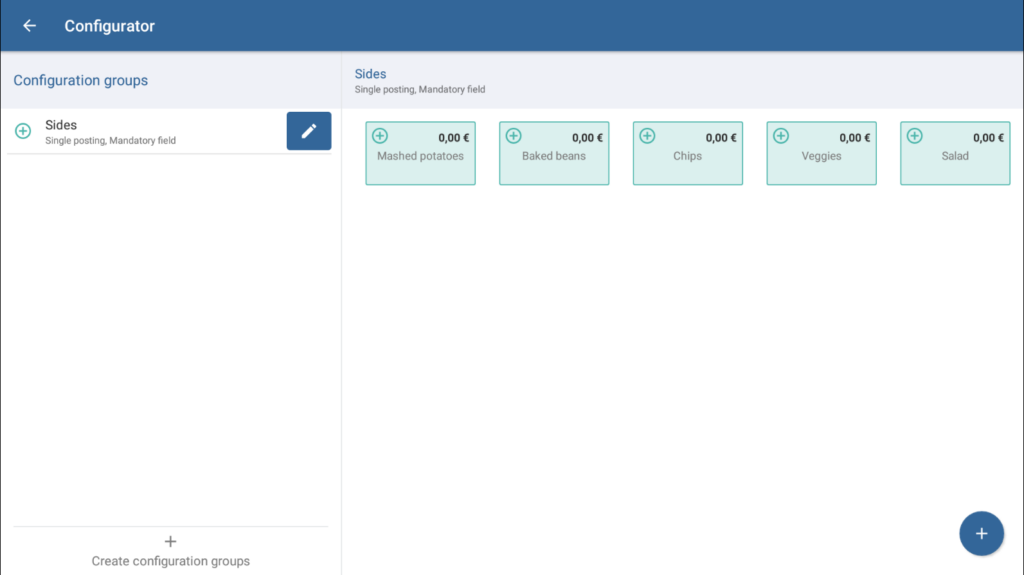Click the plus icon on Chips tile

coord(647,136)
